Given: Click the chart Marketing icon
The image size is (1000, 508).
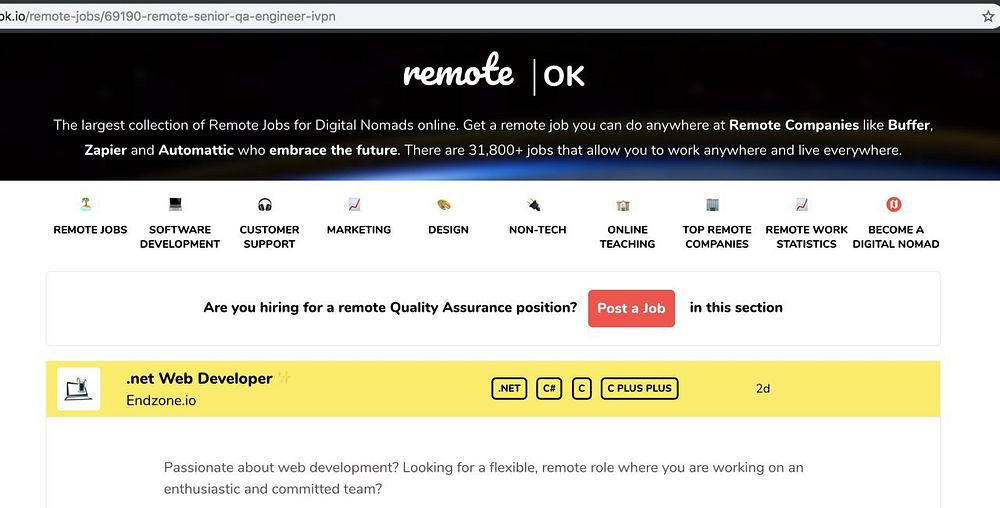Looking at the screenshot, I should (x=355, y=205).
